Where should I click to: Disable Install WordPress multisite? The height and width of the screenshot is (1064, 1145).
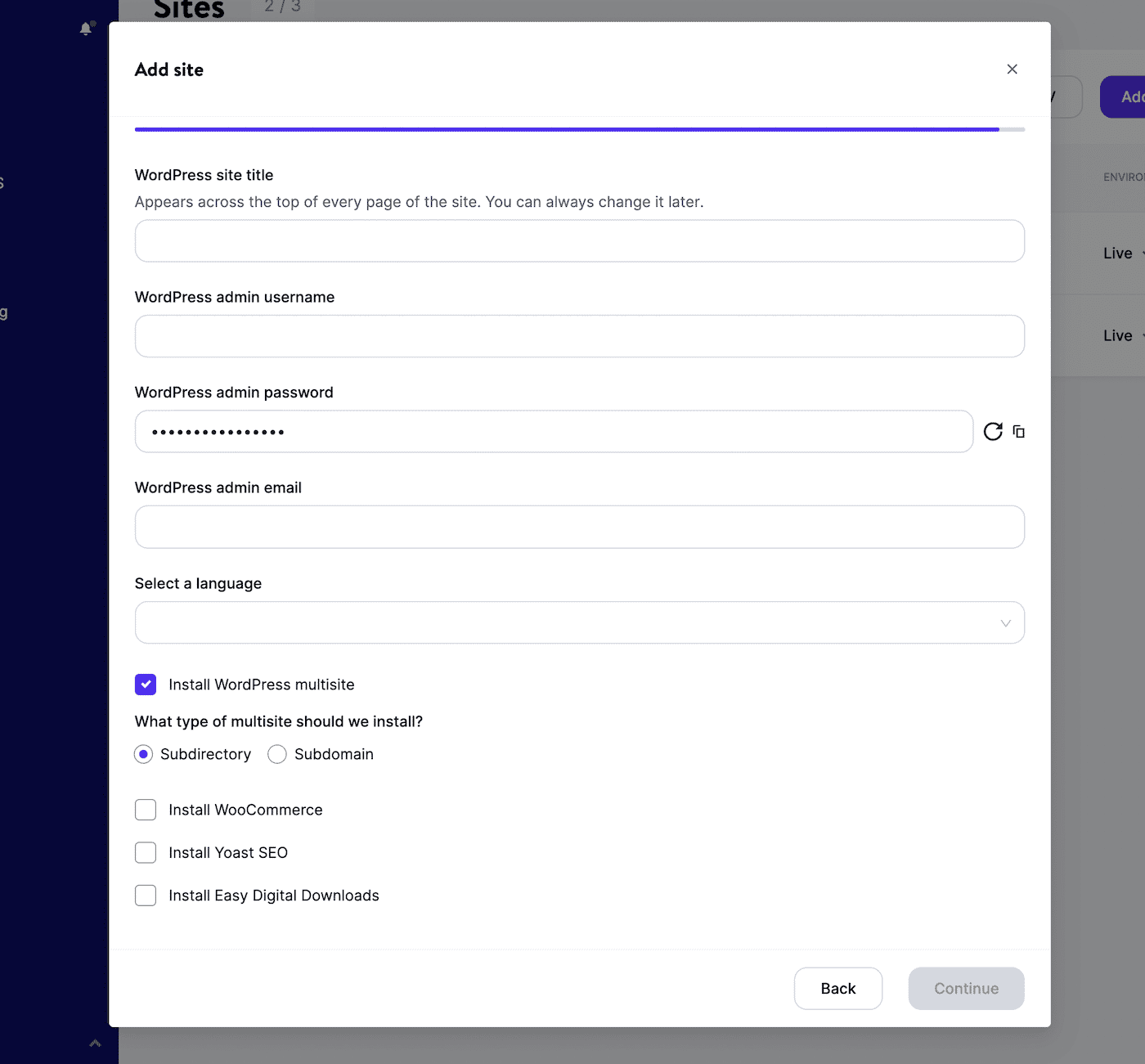click(x=145, y=685)
